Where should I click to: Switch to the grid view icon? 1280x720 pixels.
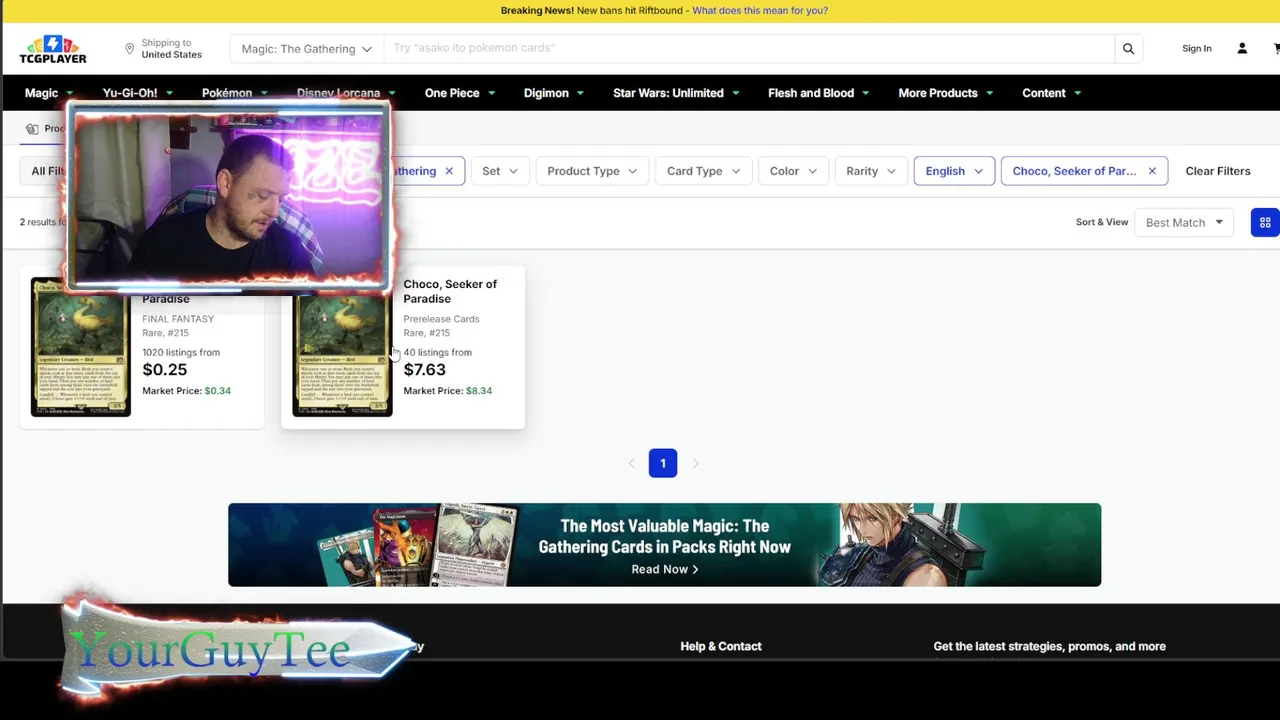click(1265, 222)
